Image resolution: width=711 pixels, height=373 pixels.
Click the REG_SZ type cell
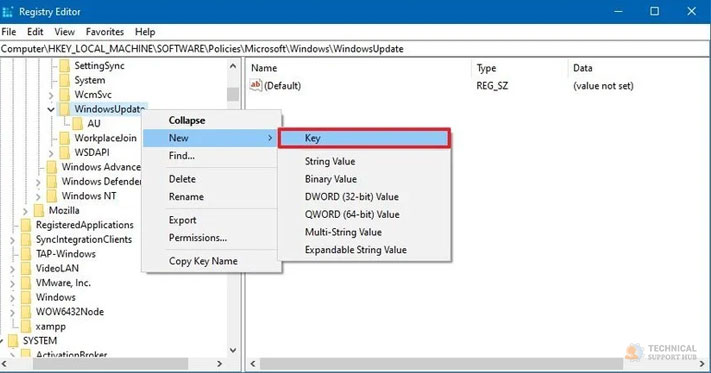[x=492, y=86]
